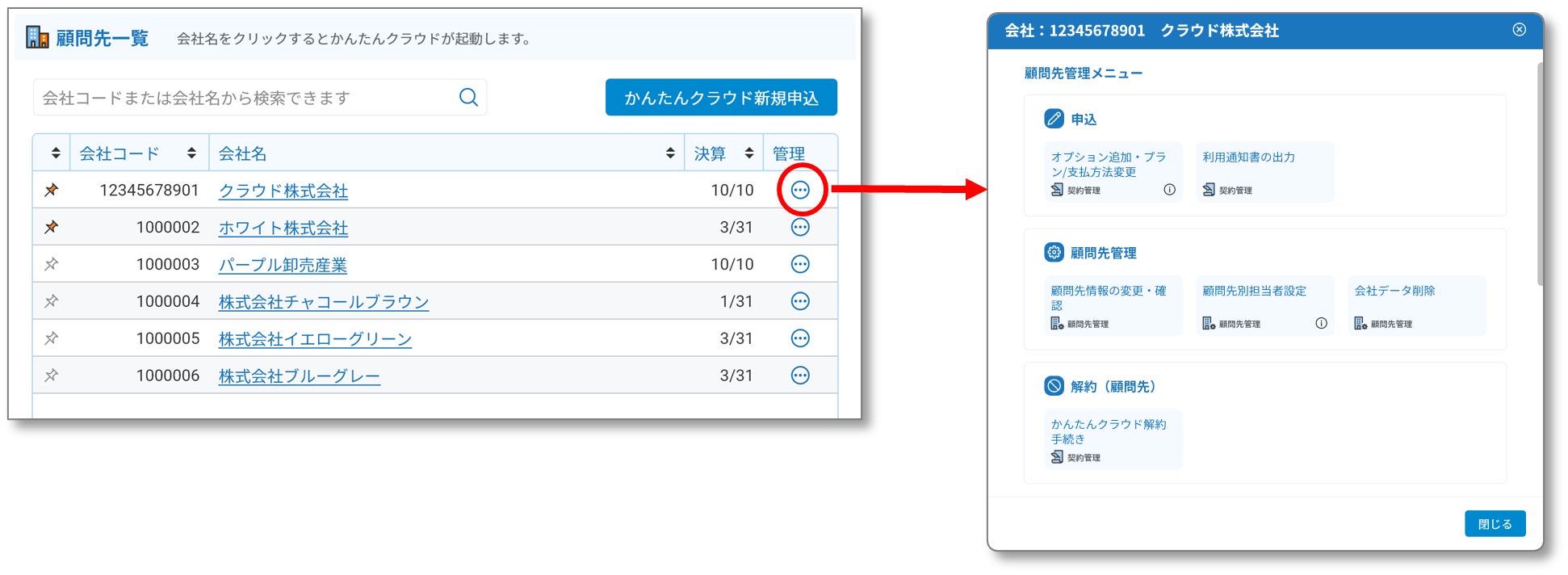This screenshot has width=1568, height=575.
Task: Open 株式会社チャコールブラウン company link
Action: pos(323,302)
